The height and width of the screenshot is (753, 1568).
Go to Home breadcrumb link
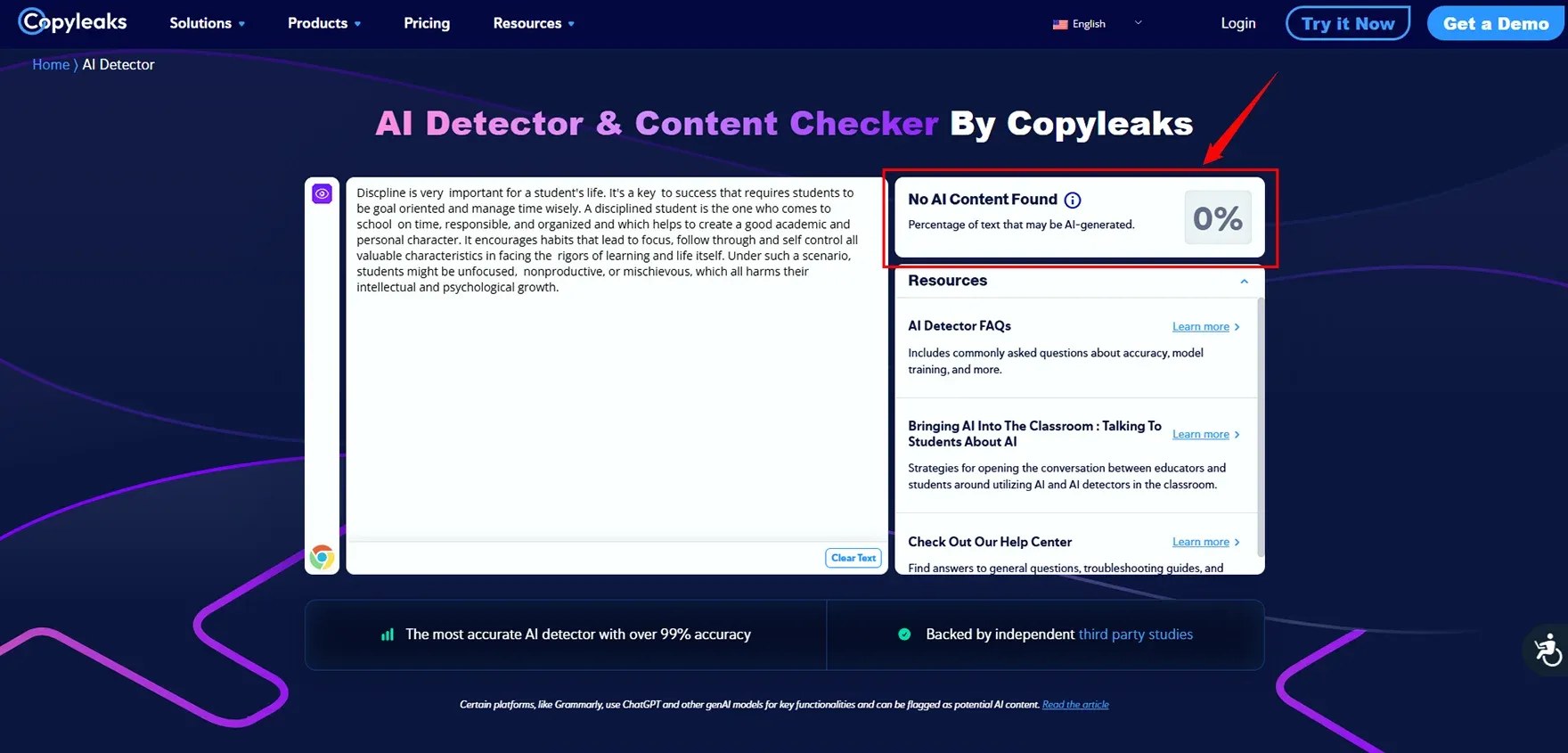(x=51, y=64)
